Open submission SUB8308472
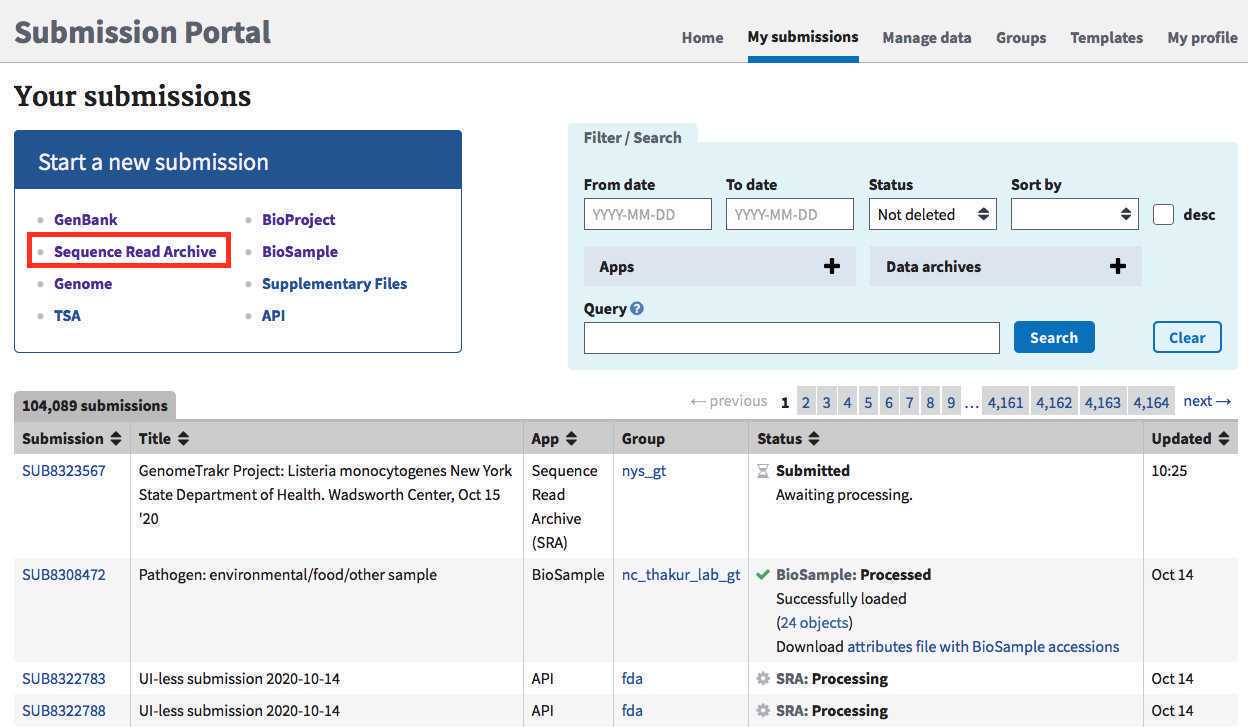Viewport: 1248px width, 727px height. pos(64,574)
